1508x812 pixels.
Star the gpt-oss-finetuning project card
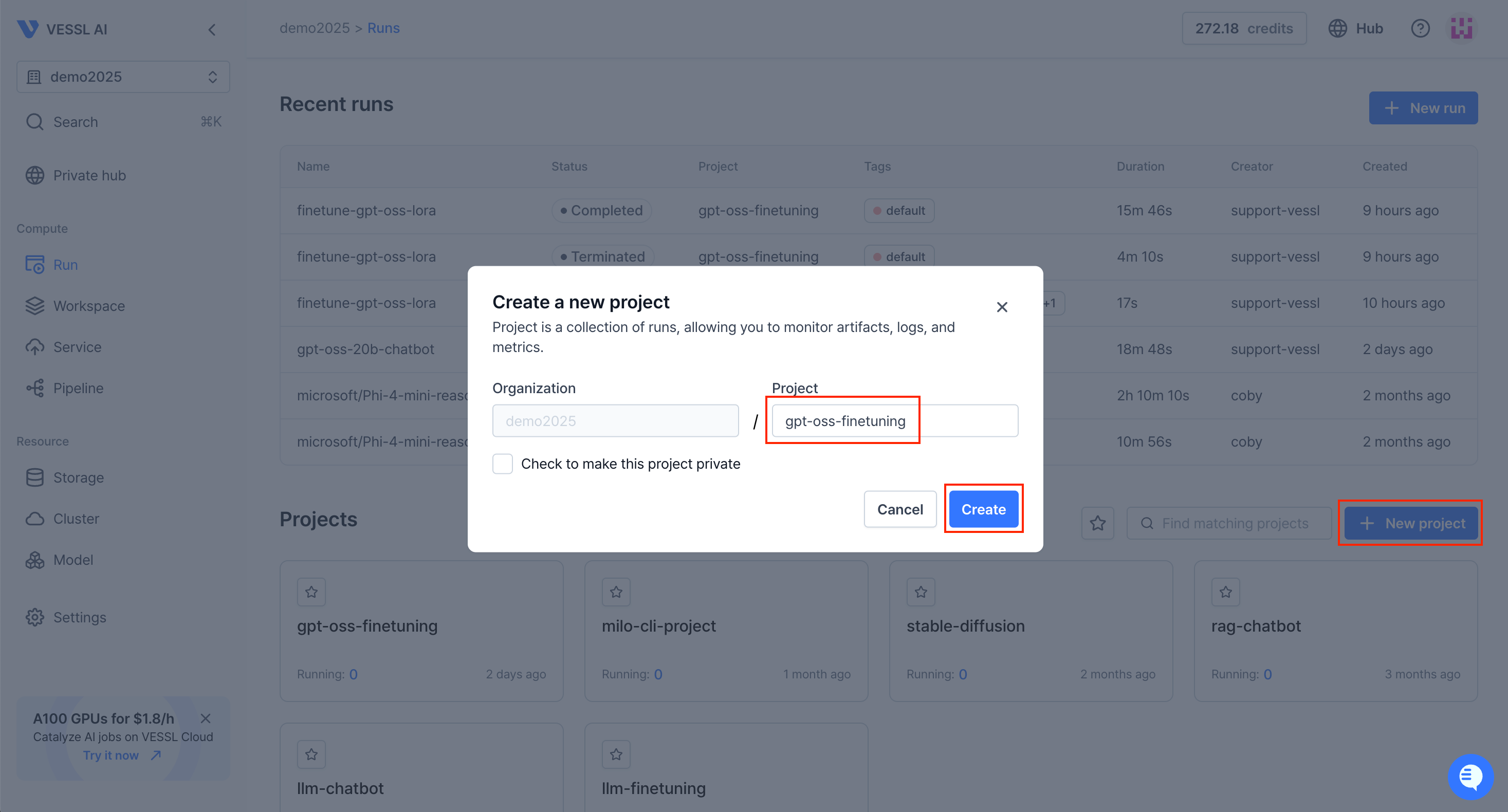point(311,592)
